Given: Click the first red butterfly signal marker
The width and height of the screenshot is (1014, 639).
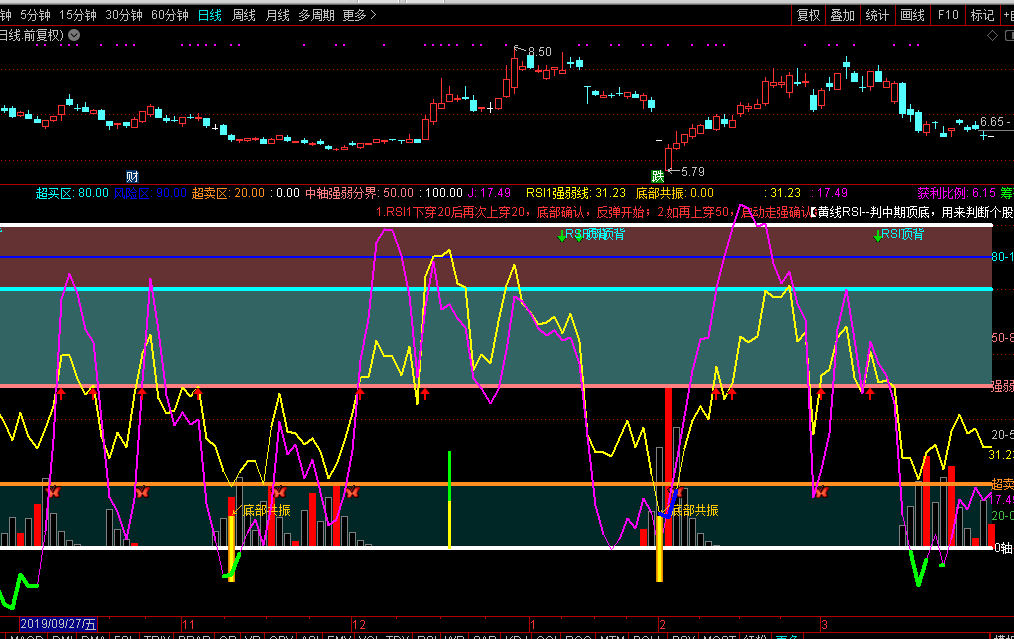Looking at the screenshot, I should point(54,491).
